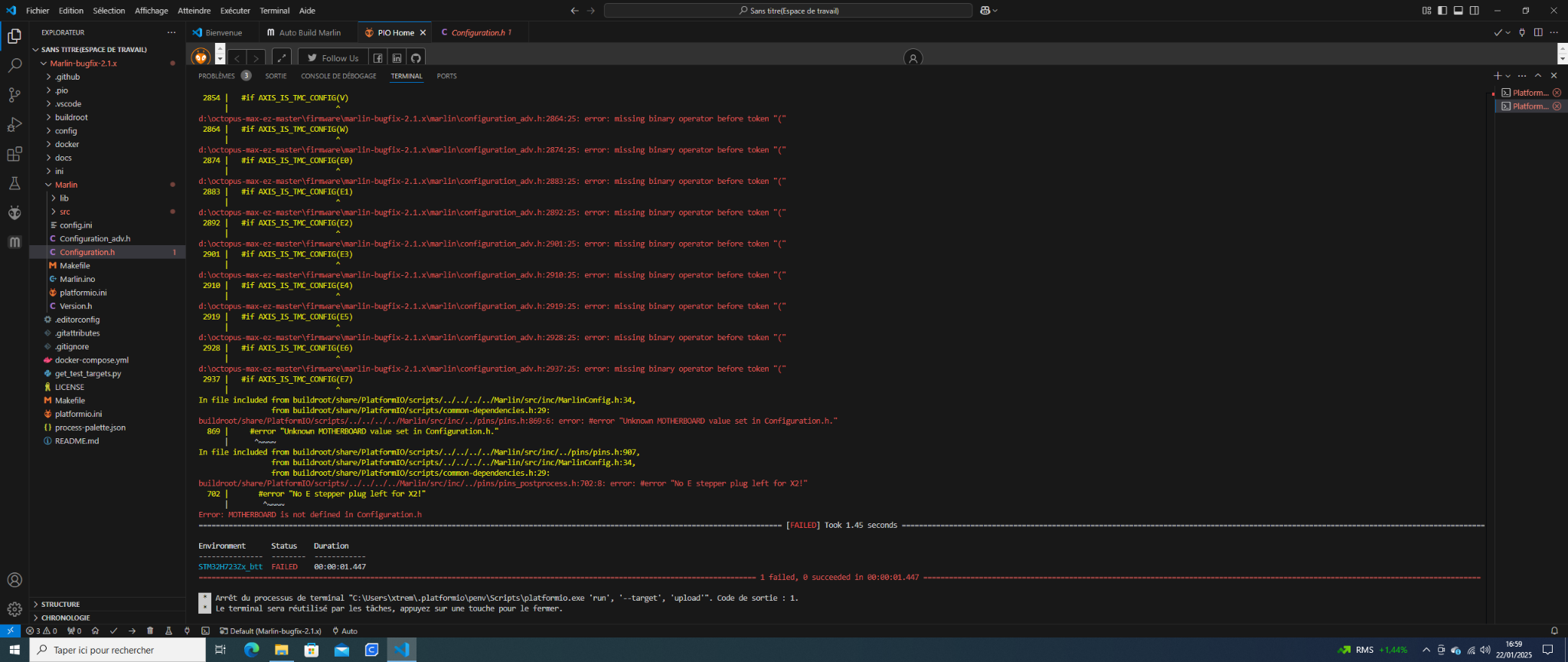Click PlatformIO Clean trash icon in status bar
1568x662 pixels.
[x=150, y=631]
